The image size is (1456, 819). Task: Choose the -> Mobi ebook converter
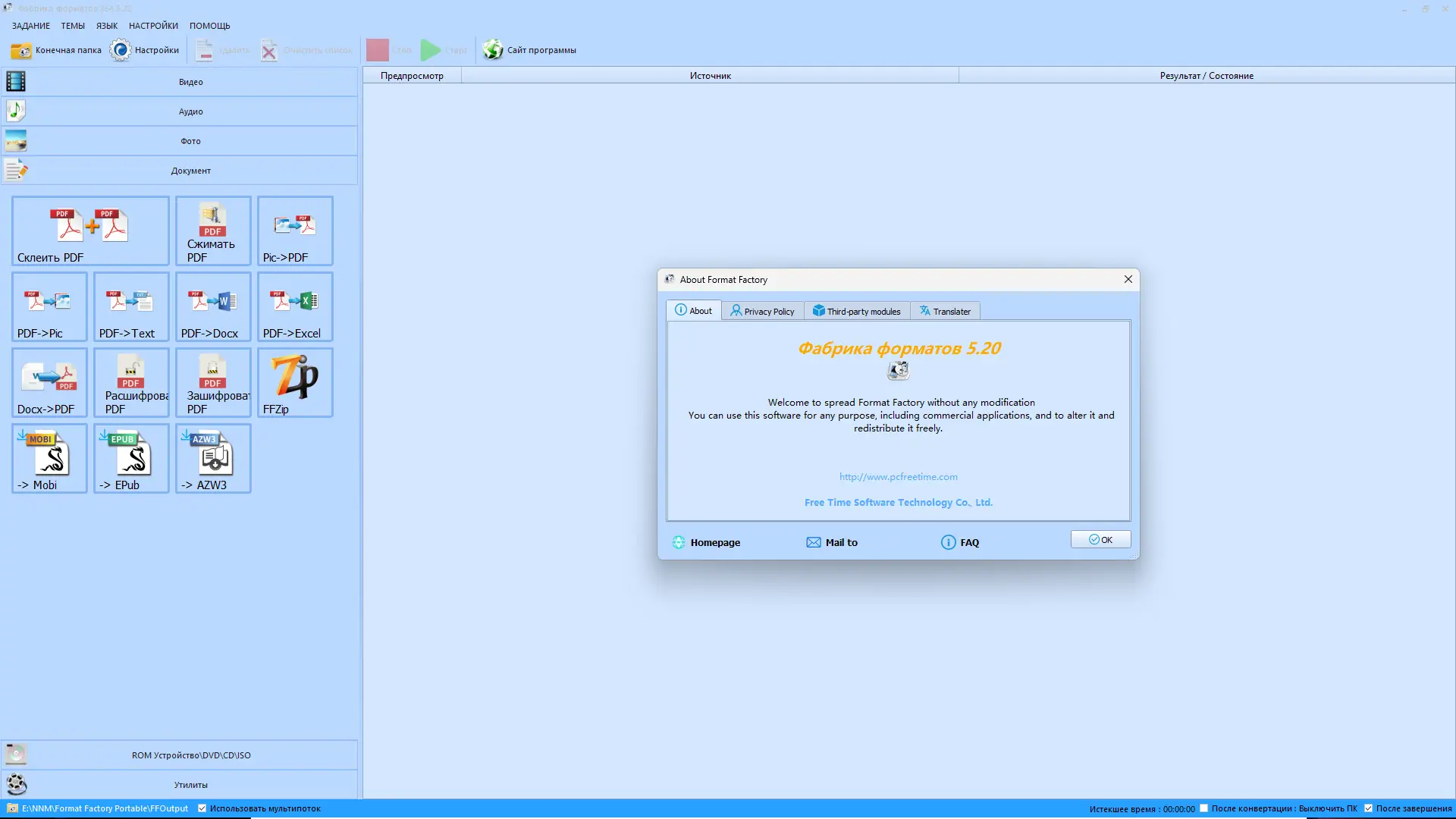(49, 458)
